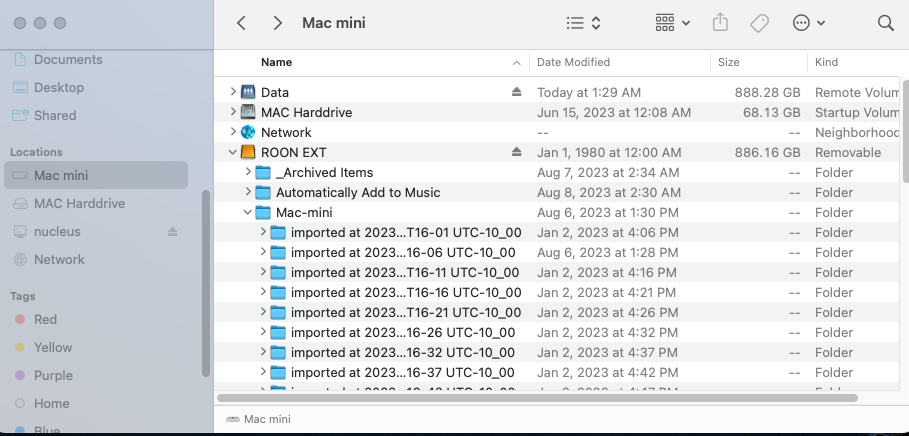This screenshot has width=909, height=436.
Task: Open the group-by options dropdown
Action: pos(672,23)
